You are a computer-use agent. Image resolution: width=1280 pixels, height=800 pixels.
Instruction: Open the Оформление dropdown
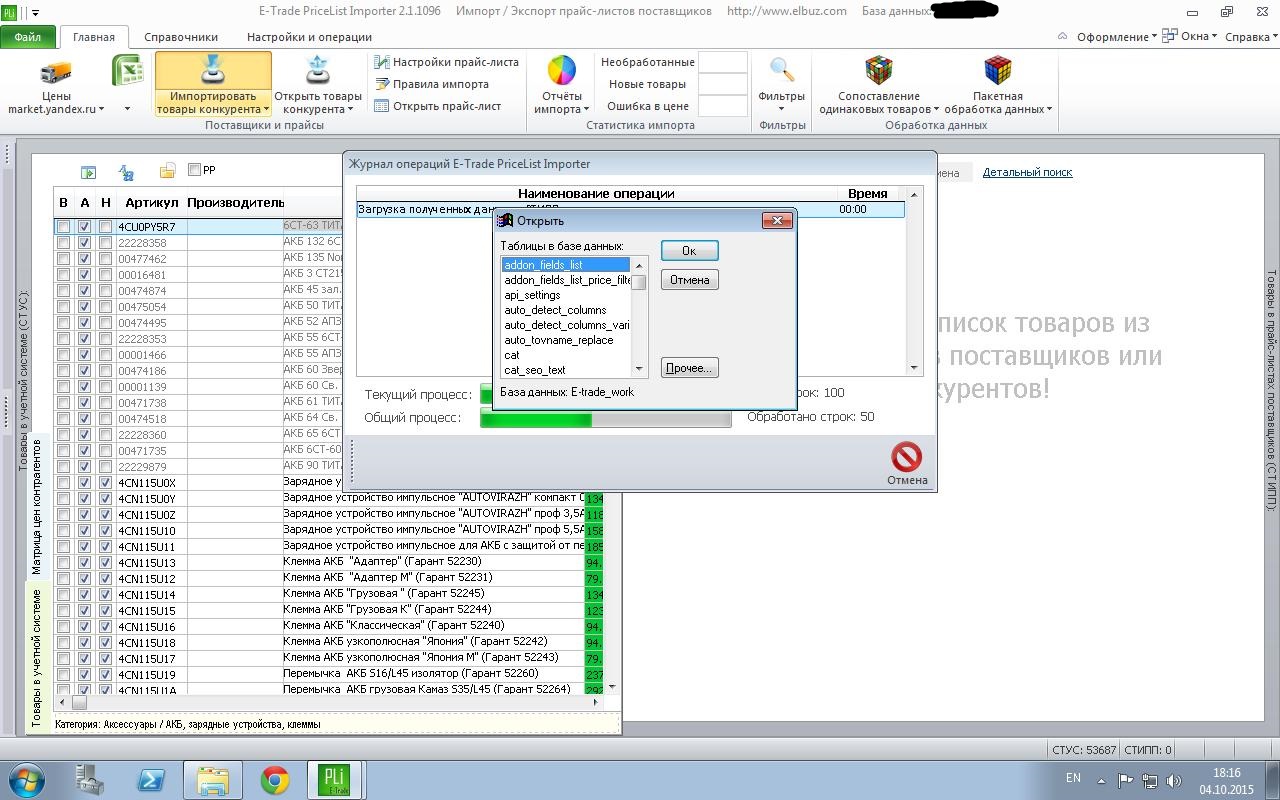(x=1116, y=37)
